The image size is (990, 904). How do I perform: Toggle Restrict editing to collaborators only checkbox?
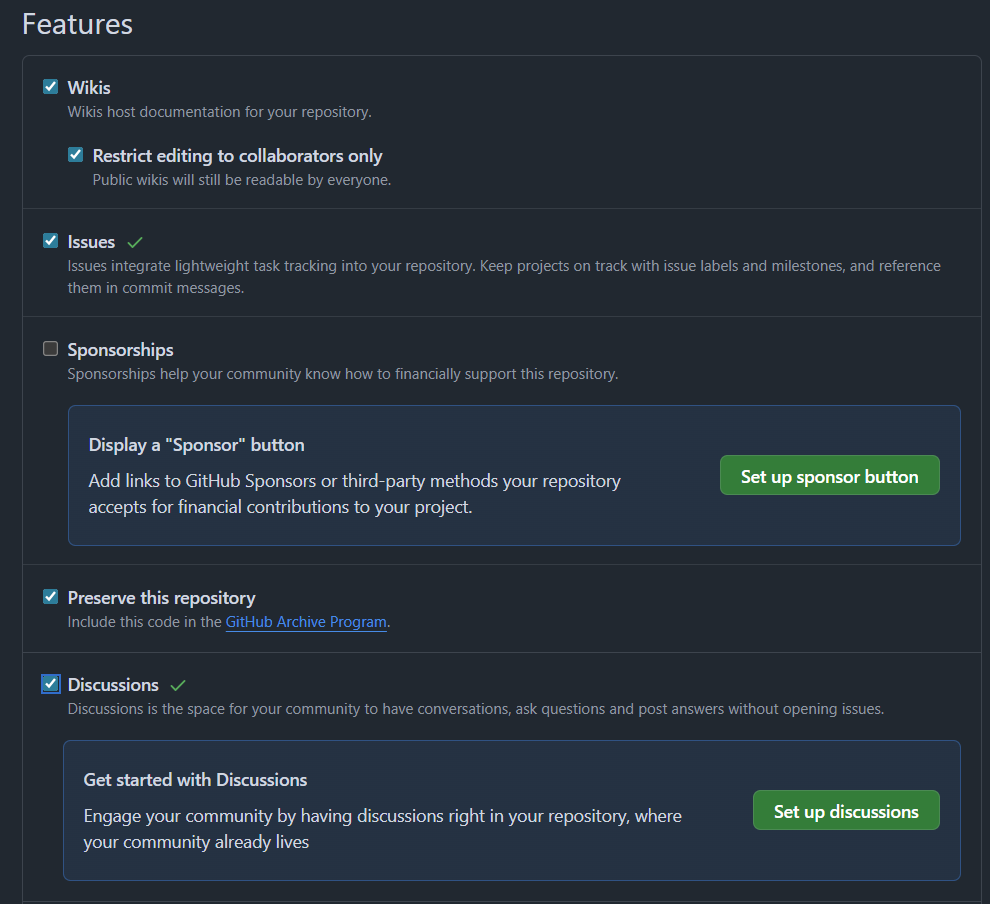coord(76,155)
